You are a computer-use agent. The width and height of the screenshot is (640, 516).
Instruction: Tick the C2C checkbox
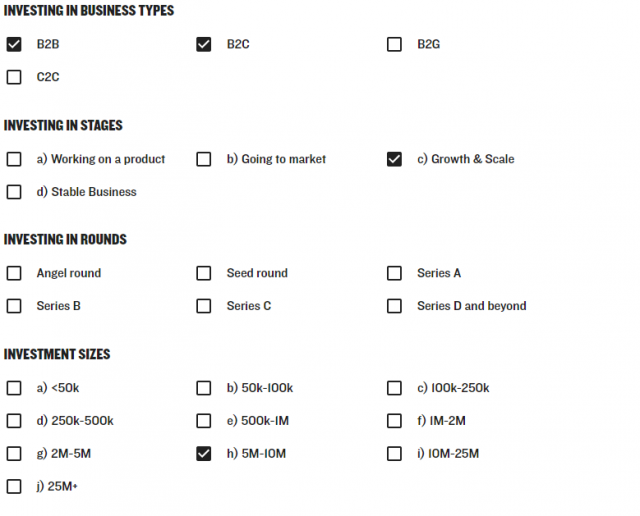(x=14, y=77)
